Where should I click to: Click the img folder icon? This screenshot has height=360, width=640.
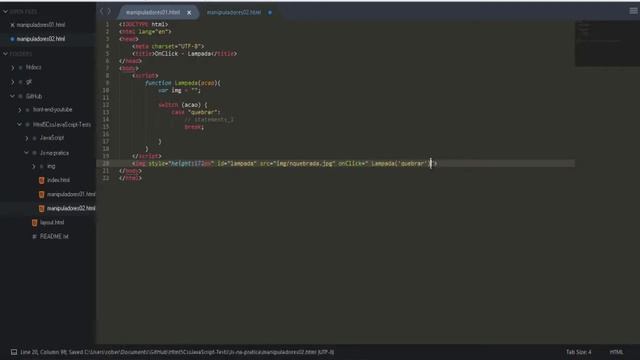pyautogui.click(x=42, y=167)
